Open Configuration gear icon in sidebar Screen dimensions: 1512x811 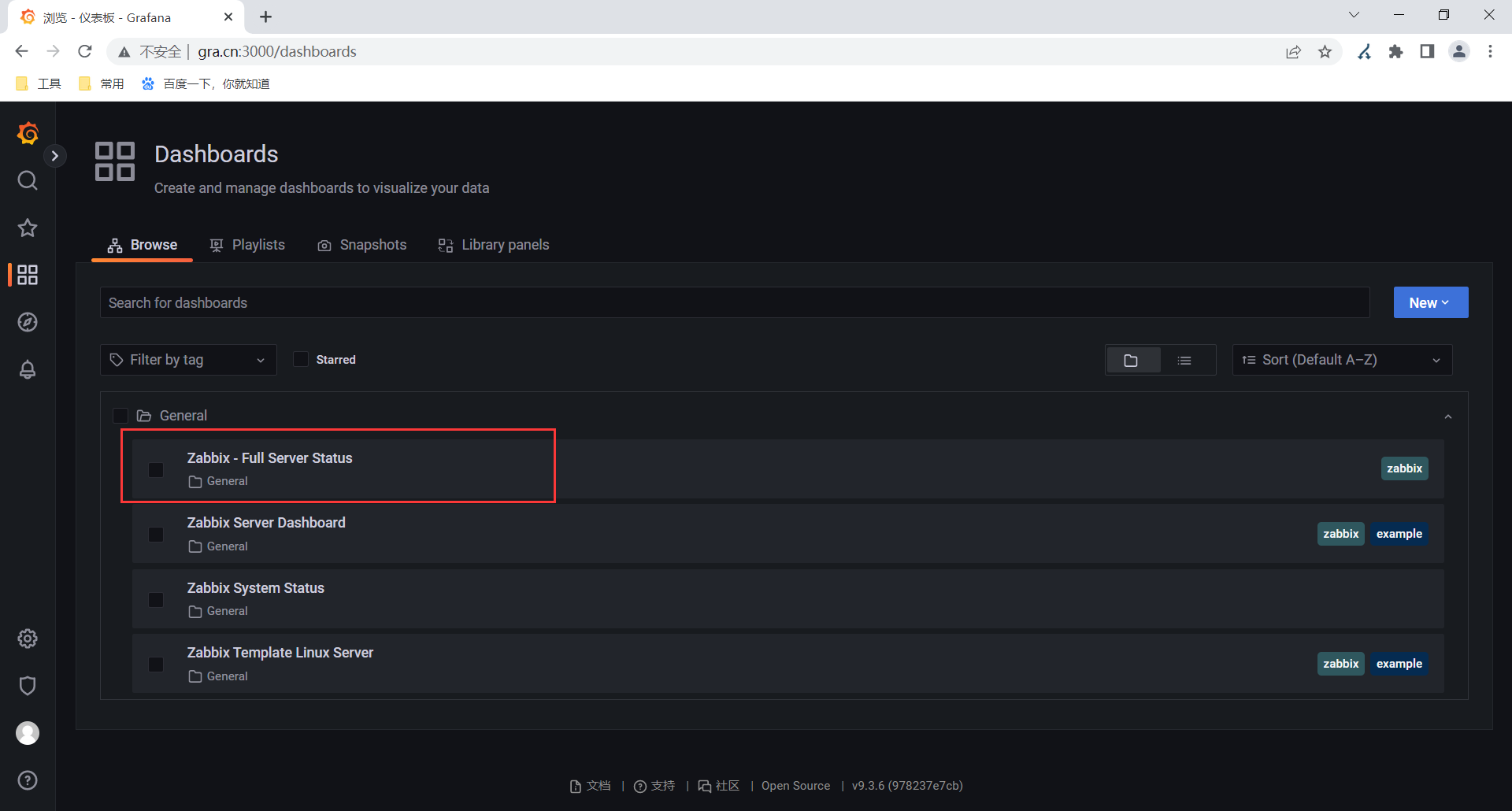pyautogui.click(x=28, y=639)
